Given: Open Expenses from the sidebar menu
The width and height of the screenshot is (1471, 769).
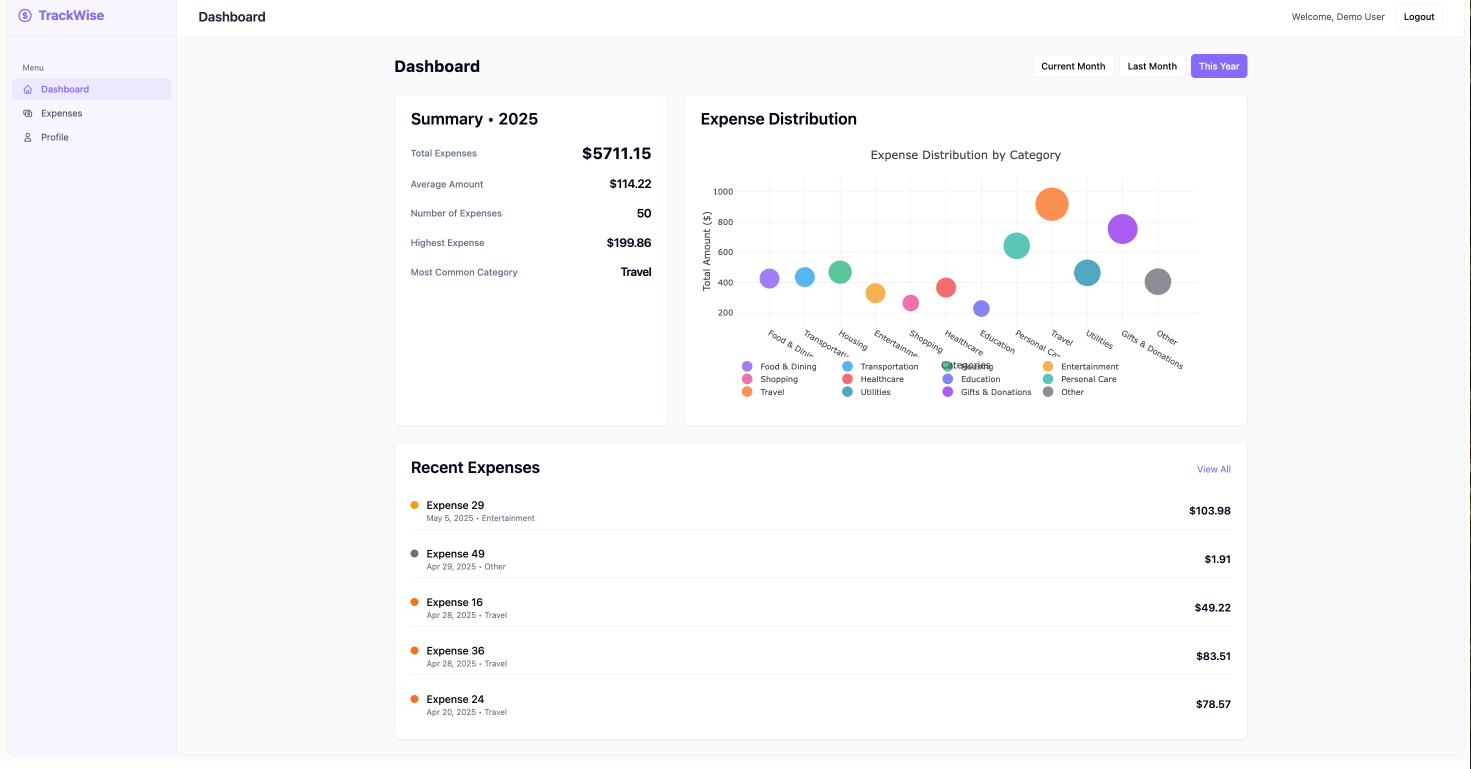Looking at the screenshot, I should pos(61,114).
